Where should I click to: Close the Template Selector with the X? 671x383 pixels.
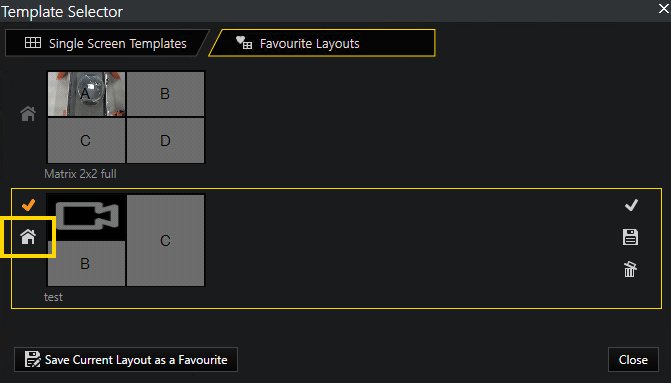(x=664, y=8)
